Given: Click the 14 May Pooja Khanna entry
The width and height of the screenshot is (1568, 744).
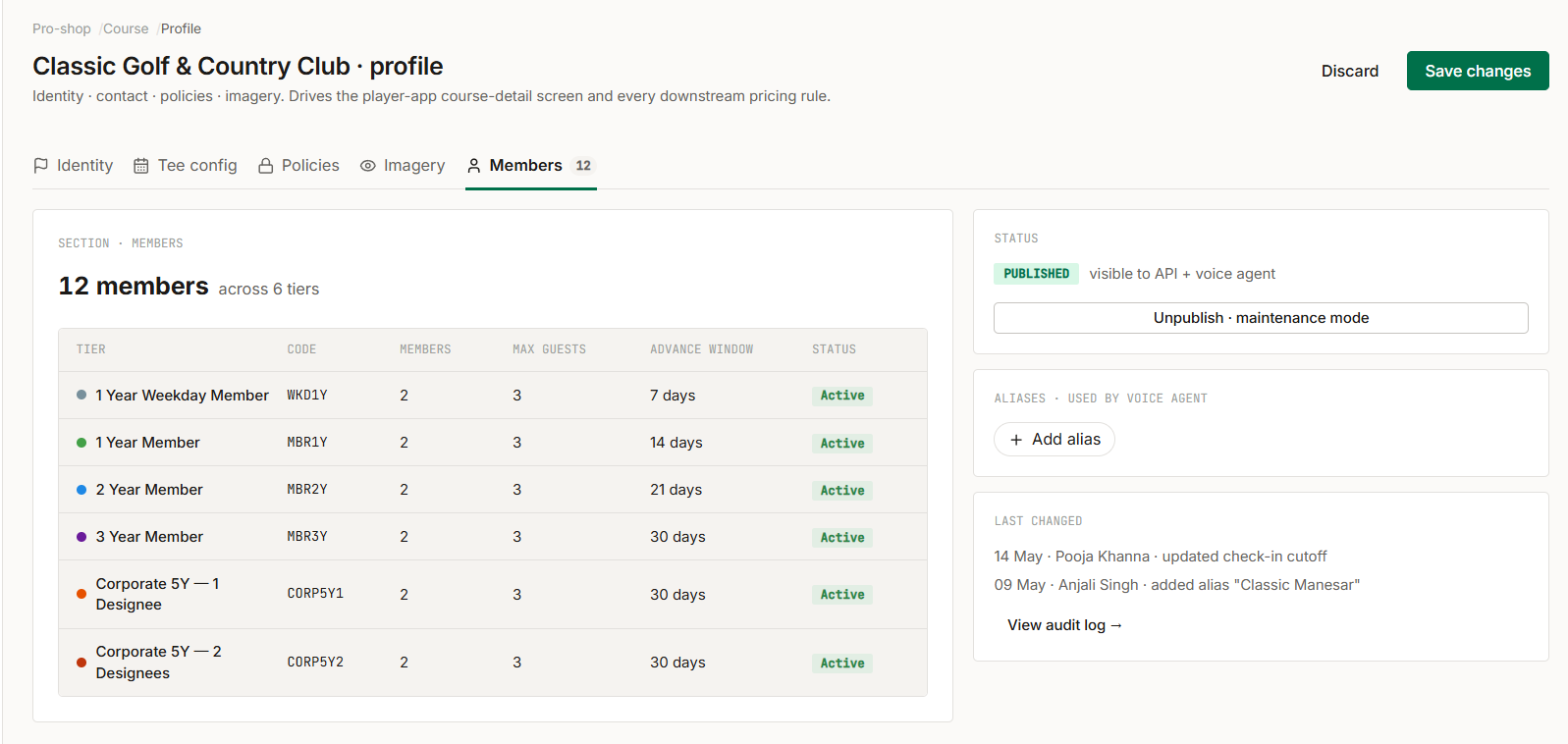Looking at the screenshot, I should [x=1161, y=557].
